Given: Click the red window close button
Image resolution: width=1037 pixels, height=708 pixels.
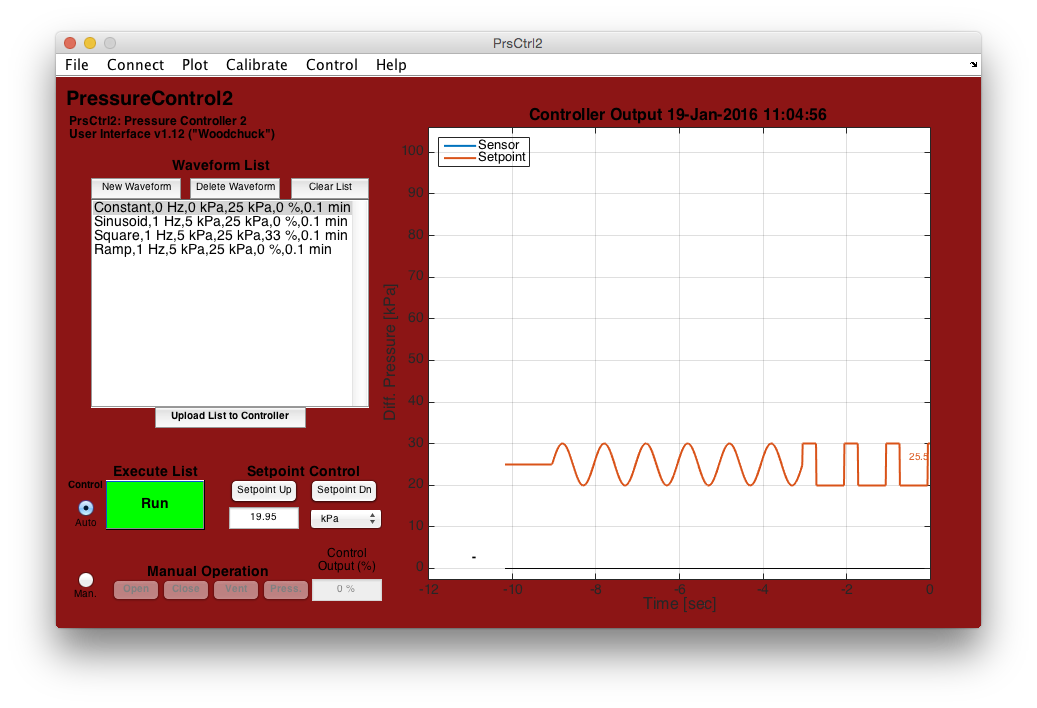Looking at the screenshot, I should tap(70, 43).
